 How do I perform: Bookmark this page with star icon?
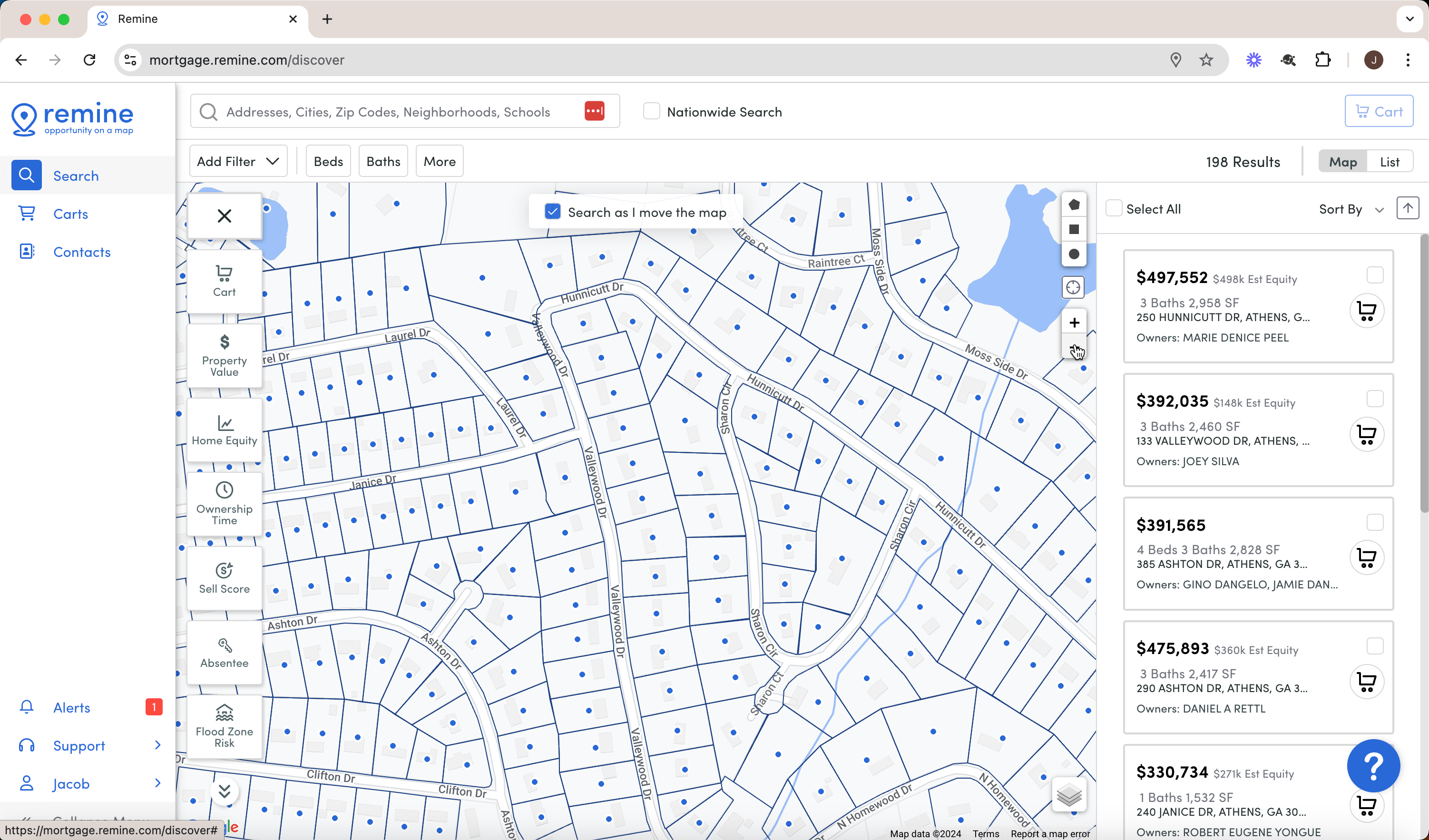pos(1206,60)
